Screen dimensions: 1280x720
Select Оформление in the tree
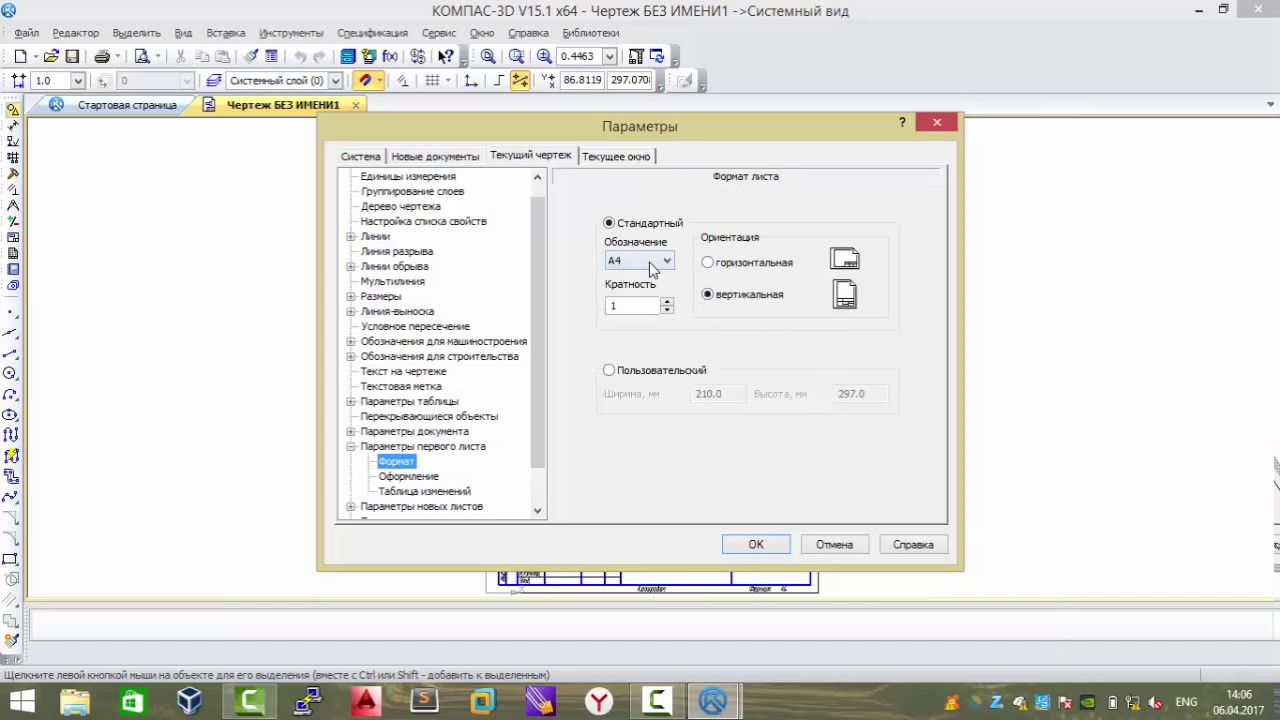coord(408,477)
